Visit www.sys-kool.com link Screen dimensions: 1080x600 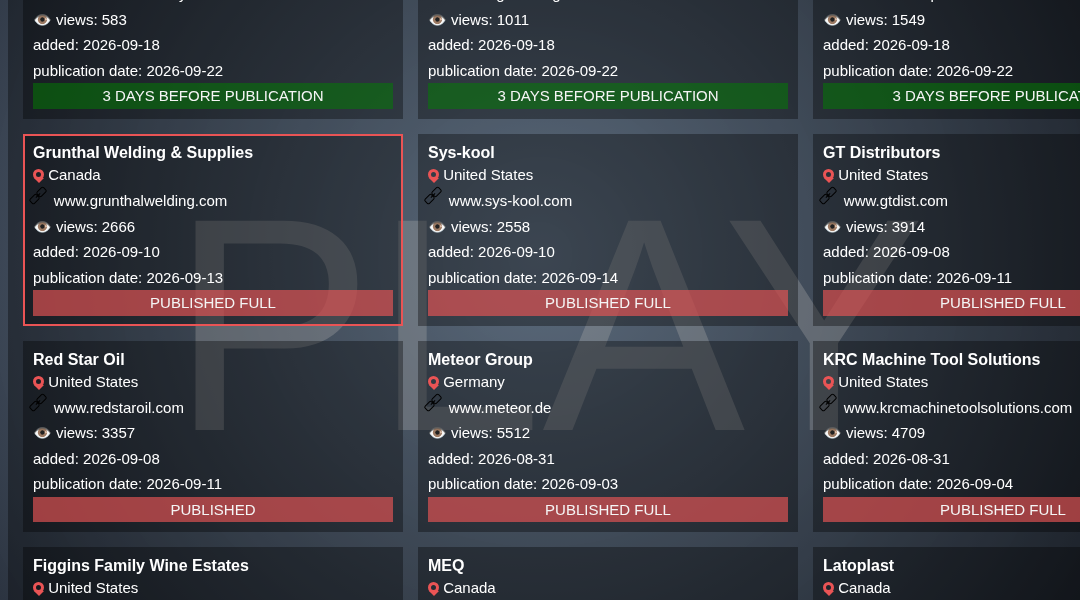[510, 201]
